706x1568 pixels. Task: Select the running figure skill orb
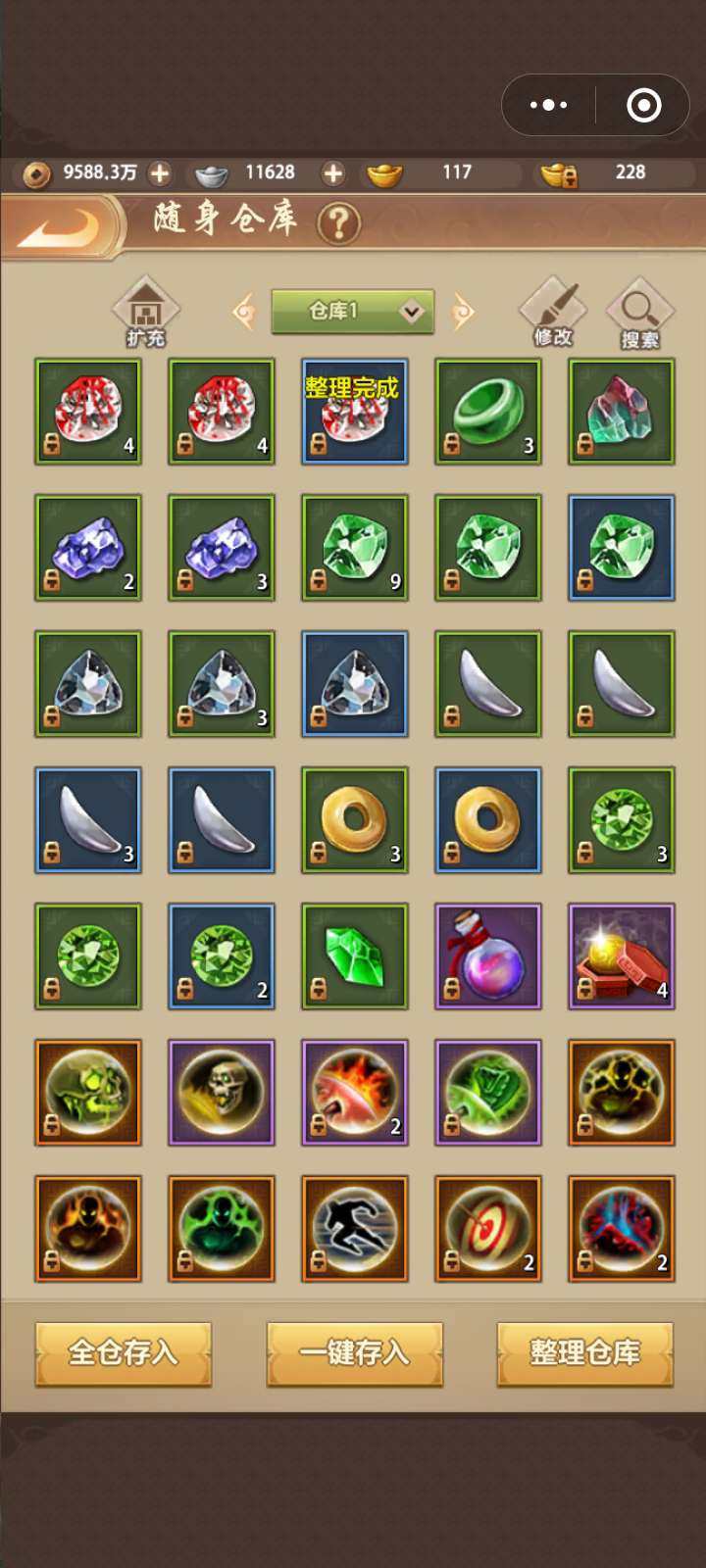(x=355, y=1229)
